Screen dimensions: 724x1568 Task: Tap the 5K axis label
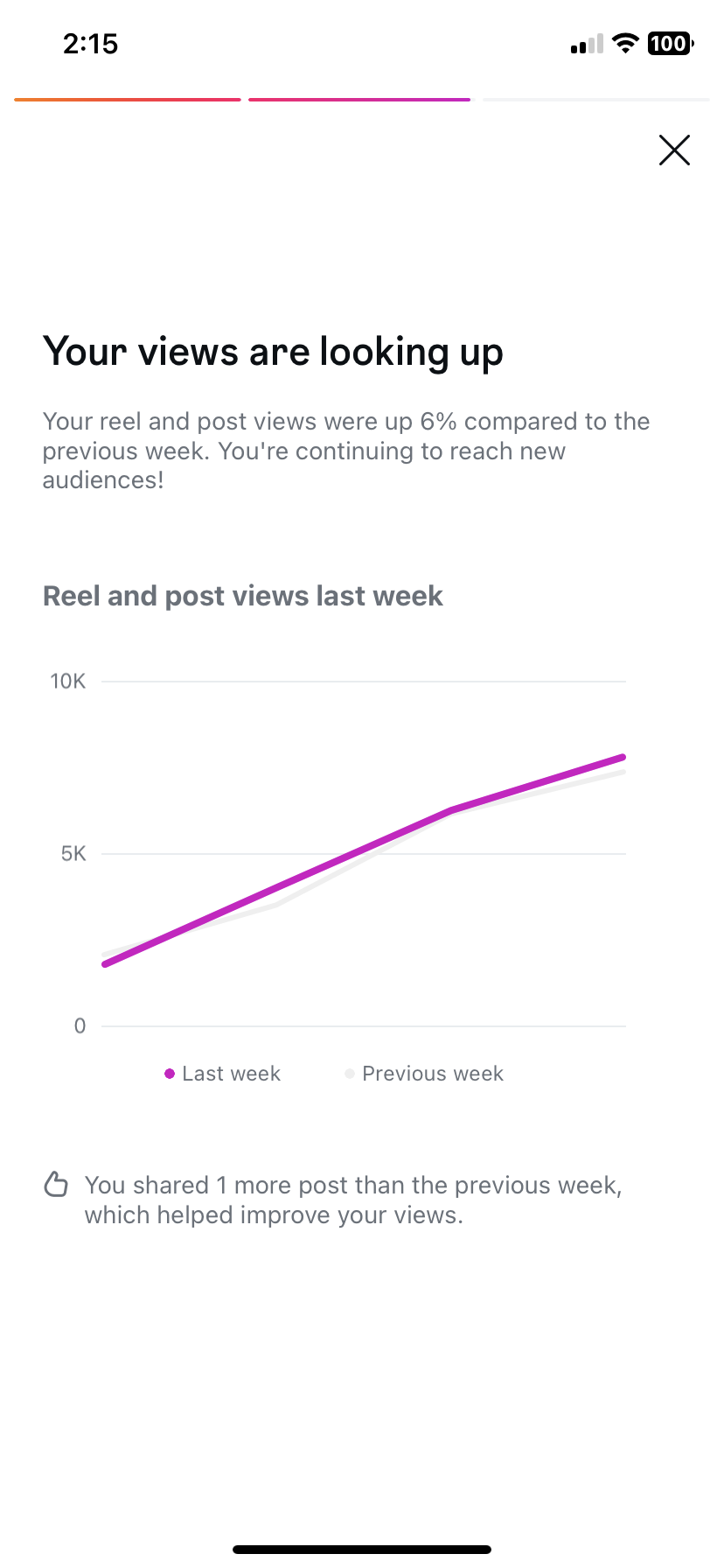(73, 854)
